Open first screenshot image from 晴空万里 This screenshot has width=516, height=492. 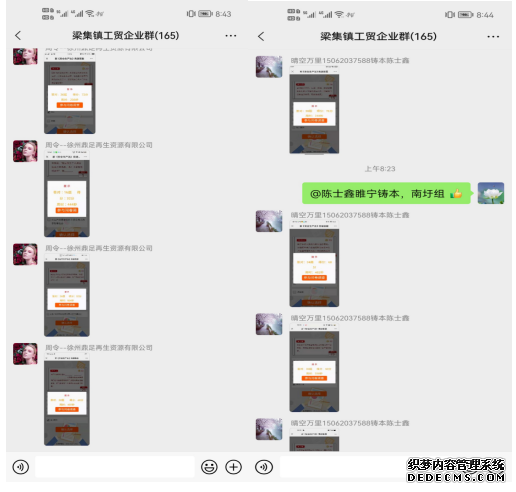[314, 110]
